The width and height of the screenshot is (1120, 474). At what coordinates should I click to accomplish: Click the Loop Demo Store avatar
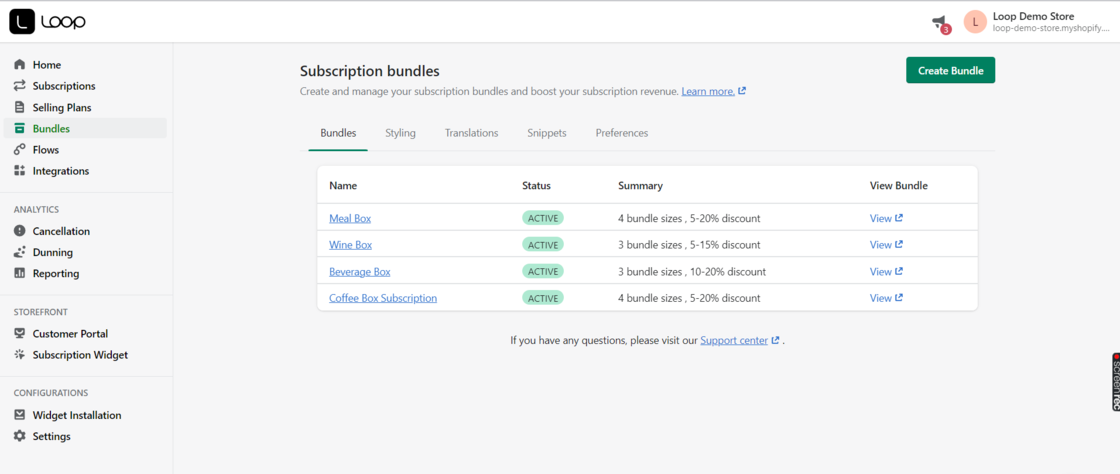pyautogui.click(x=975, y=22)
